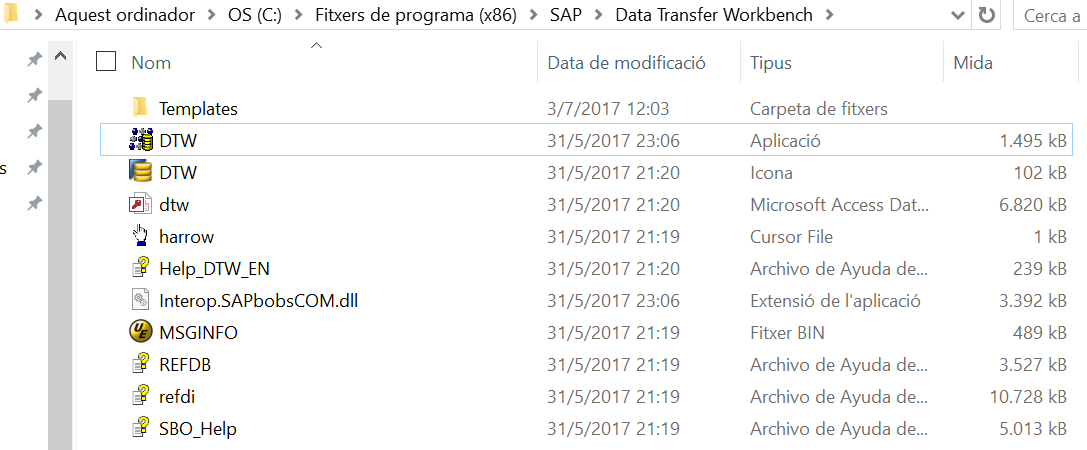Go to Fitxers de programa (x86) breadcrumb
1087x450 pixels.
[x=416, y=15]
